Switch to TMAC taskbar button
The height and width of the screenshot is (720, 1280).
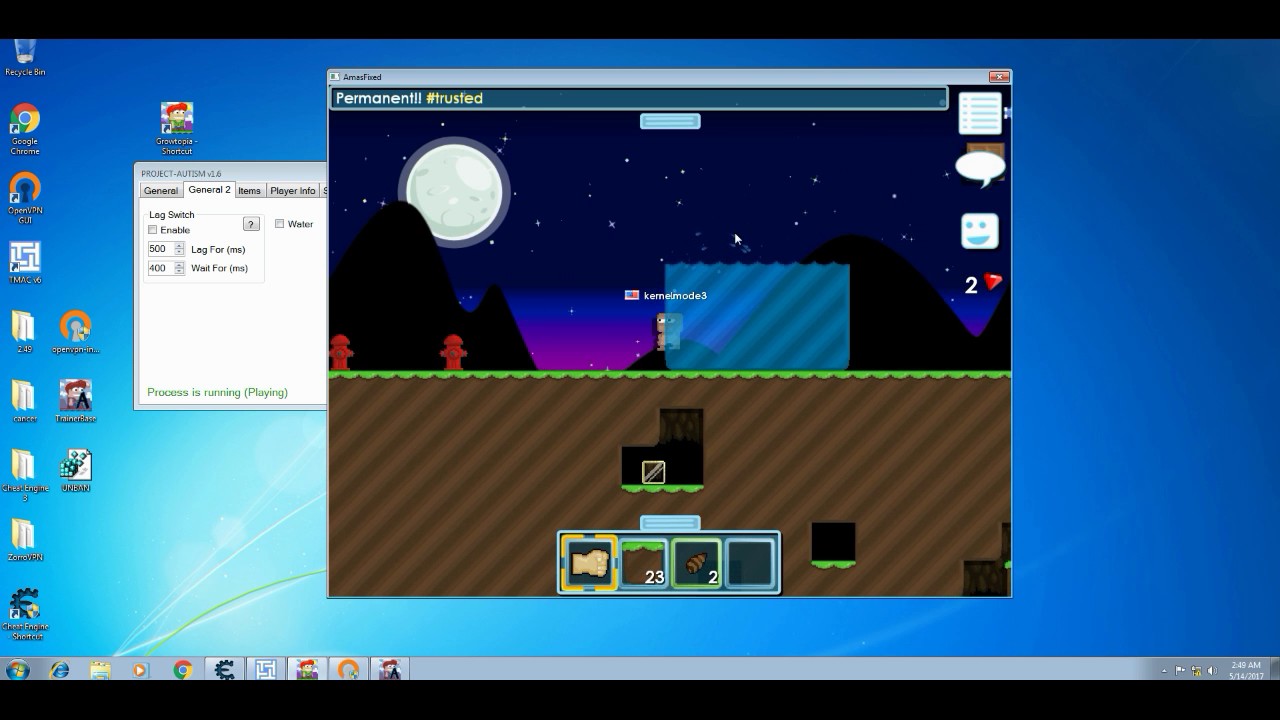[x=266, y=670]
